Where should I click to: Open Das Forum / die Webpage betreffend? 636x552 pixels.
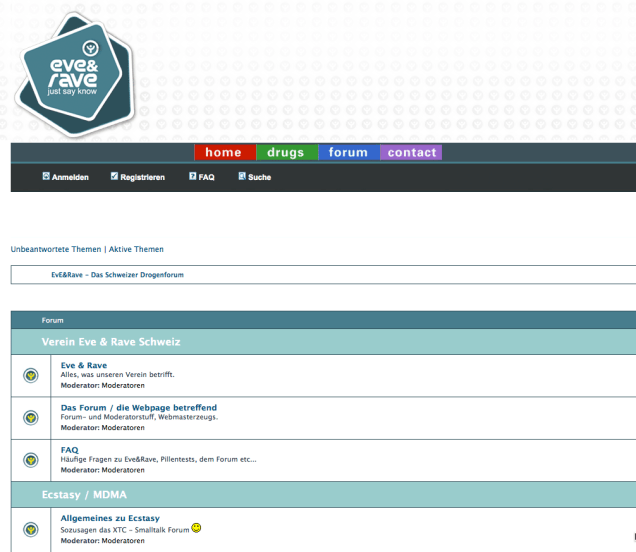pos(138,408)
